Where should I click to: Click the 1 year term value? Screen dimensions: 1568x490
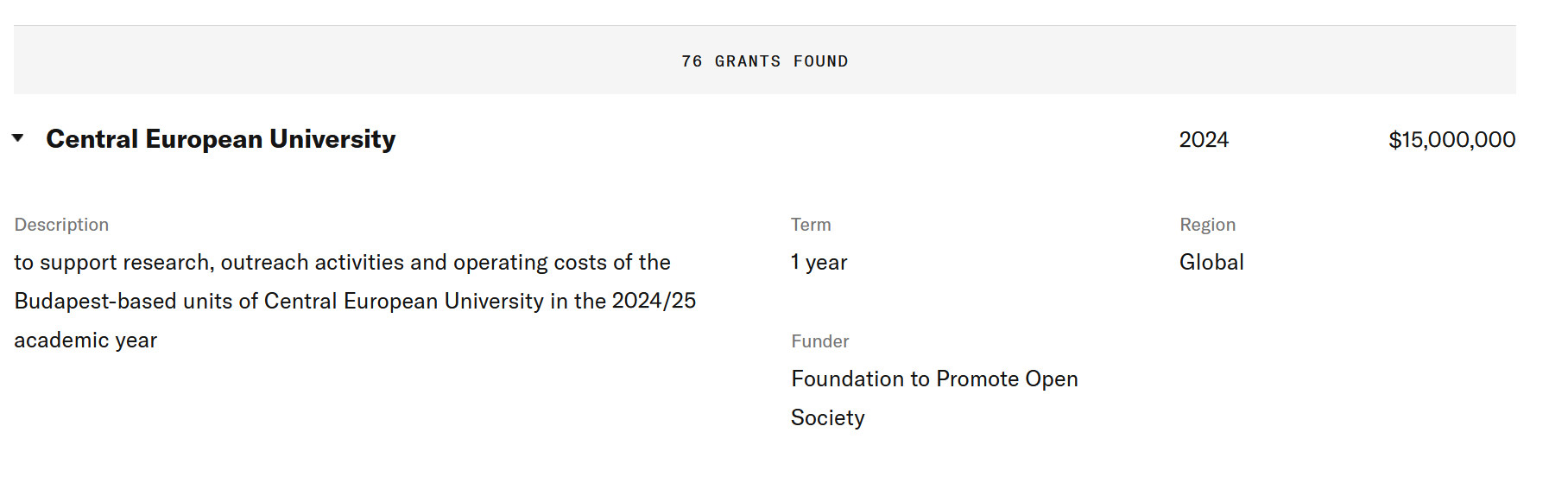pyautogui.click(x=819, y=263)
